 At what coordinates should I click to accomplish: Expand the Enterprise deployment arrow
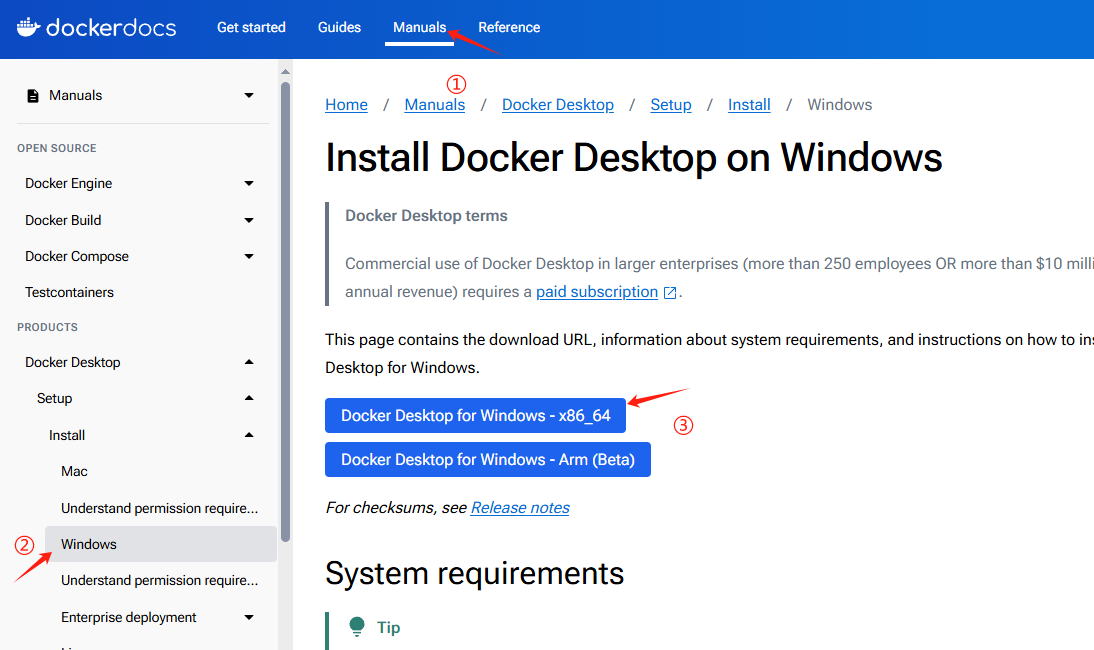coord(249,617)
